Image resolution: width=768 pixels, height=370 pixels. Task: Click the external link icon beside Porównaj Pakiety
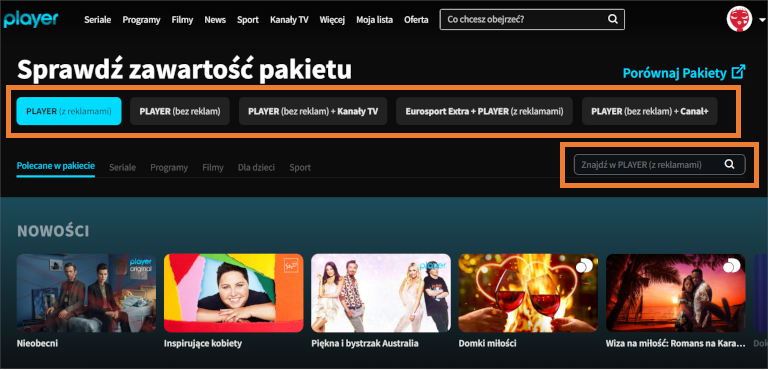(738, 72)
